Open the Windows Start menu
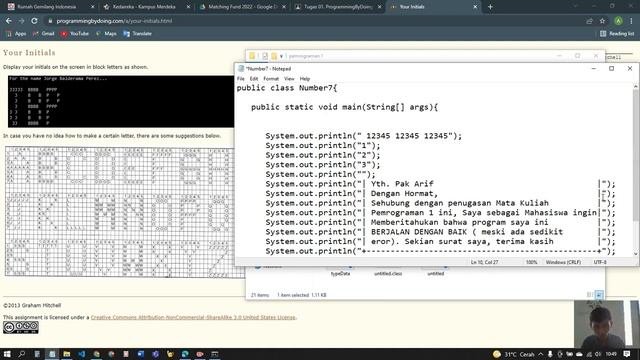Image resolution: width=640 pixels, height=360 pixels. (7, 354)
